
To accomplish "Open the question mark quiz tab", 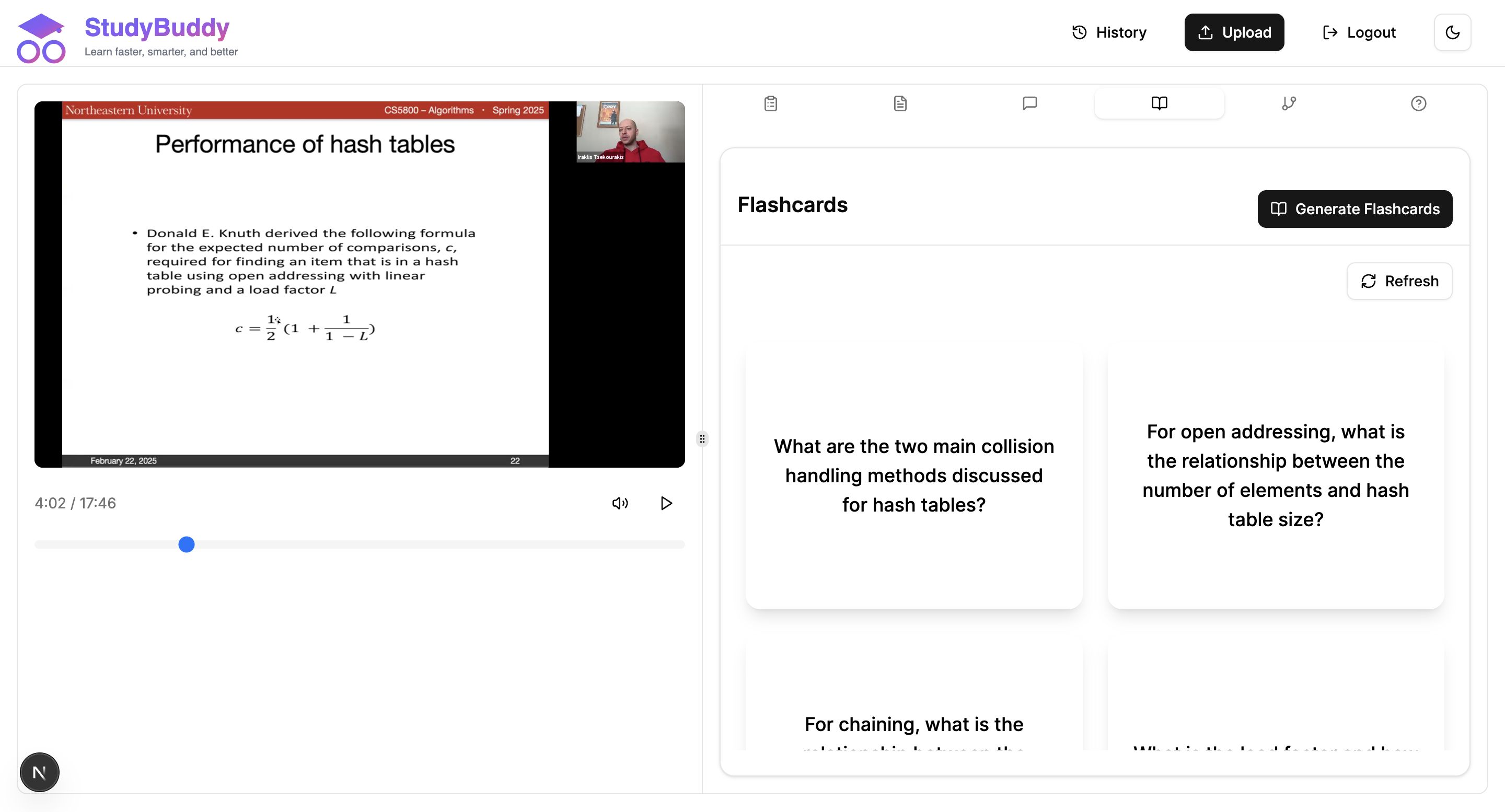I will click(1418, 103).
